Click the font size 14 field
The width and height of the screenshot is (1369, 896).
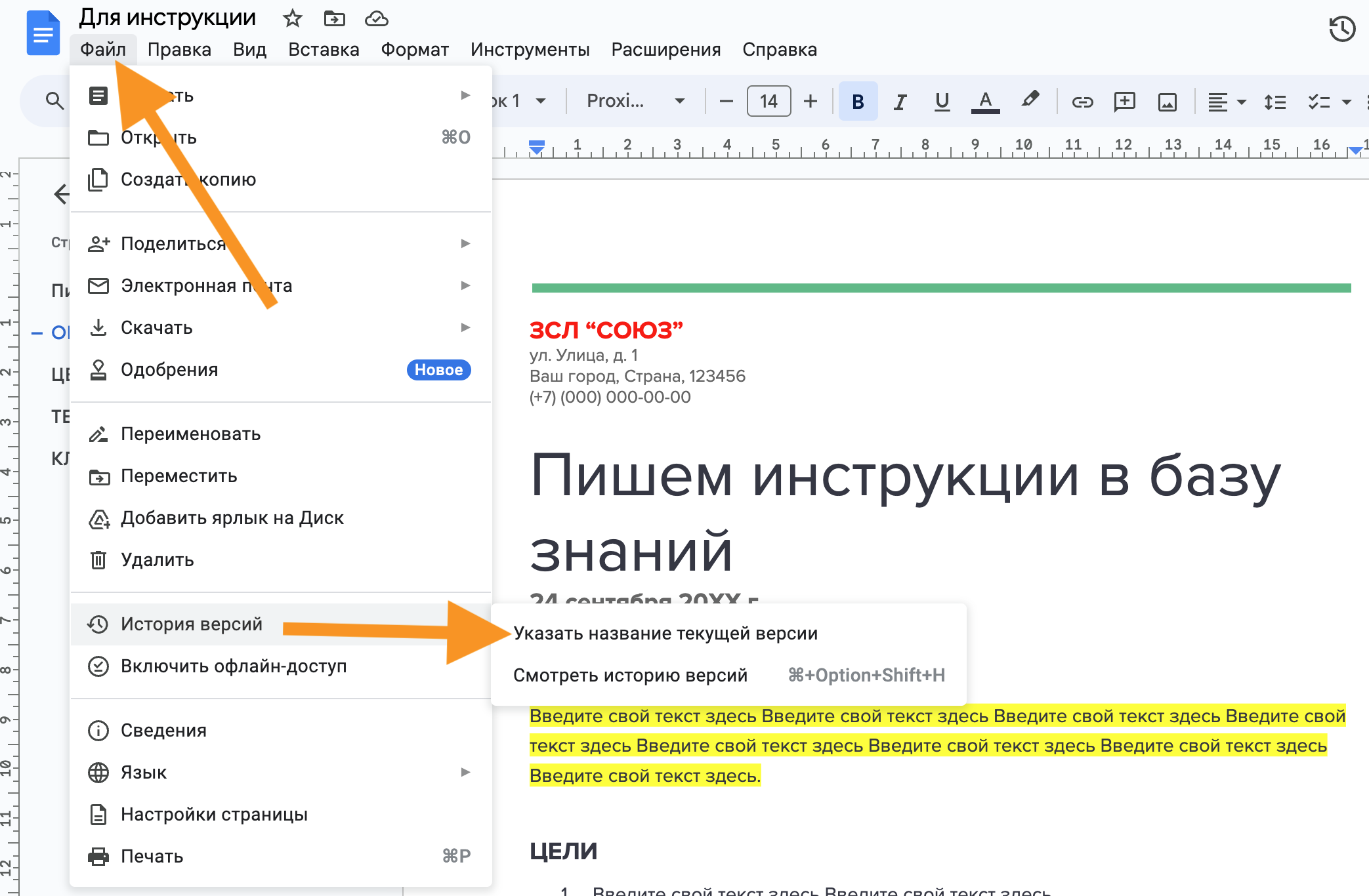(x=769, y=101)
